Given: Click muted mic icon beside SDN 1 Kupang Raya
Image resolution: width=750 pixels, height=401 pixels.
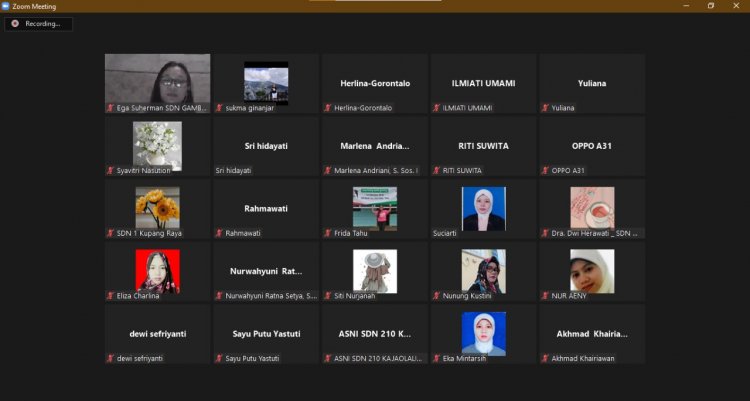Looking at the screenshot, I should tap(110, 234).
